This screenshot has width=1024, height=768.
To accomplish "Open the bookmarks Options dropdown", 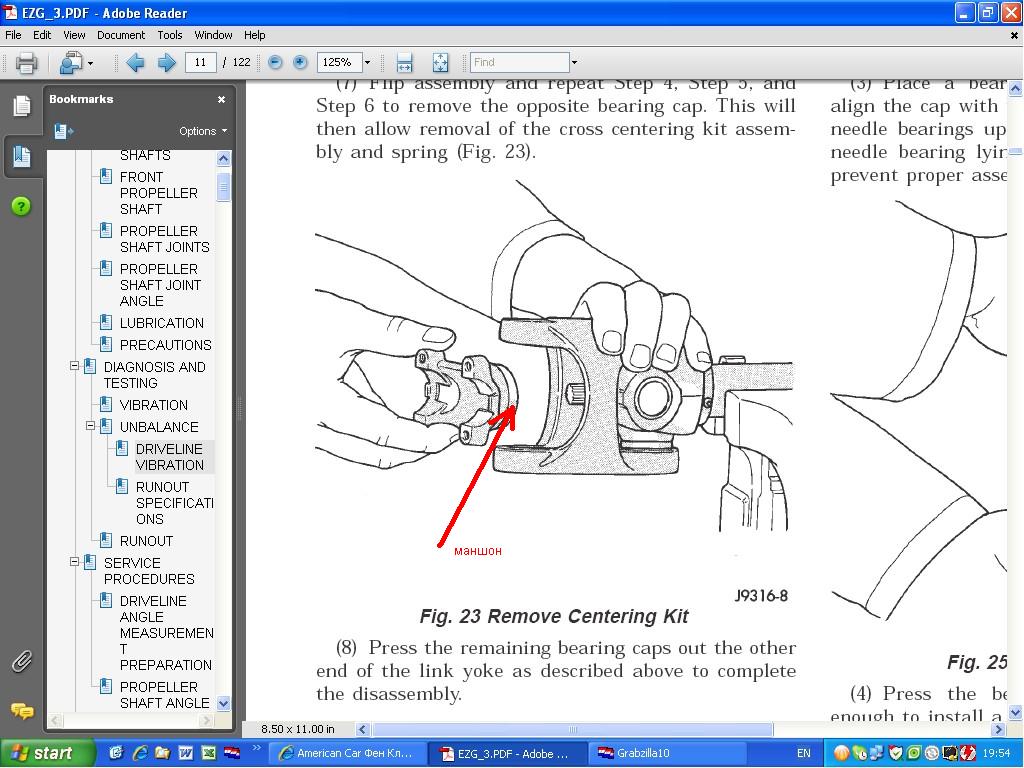I will [203, 131].
